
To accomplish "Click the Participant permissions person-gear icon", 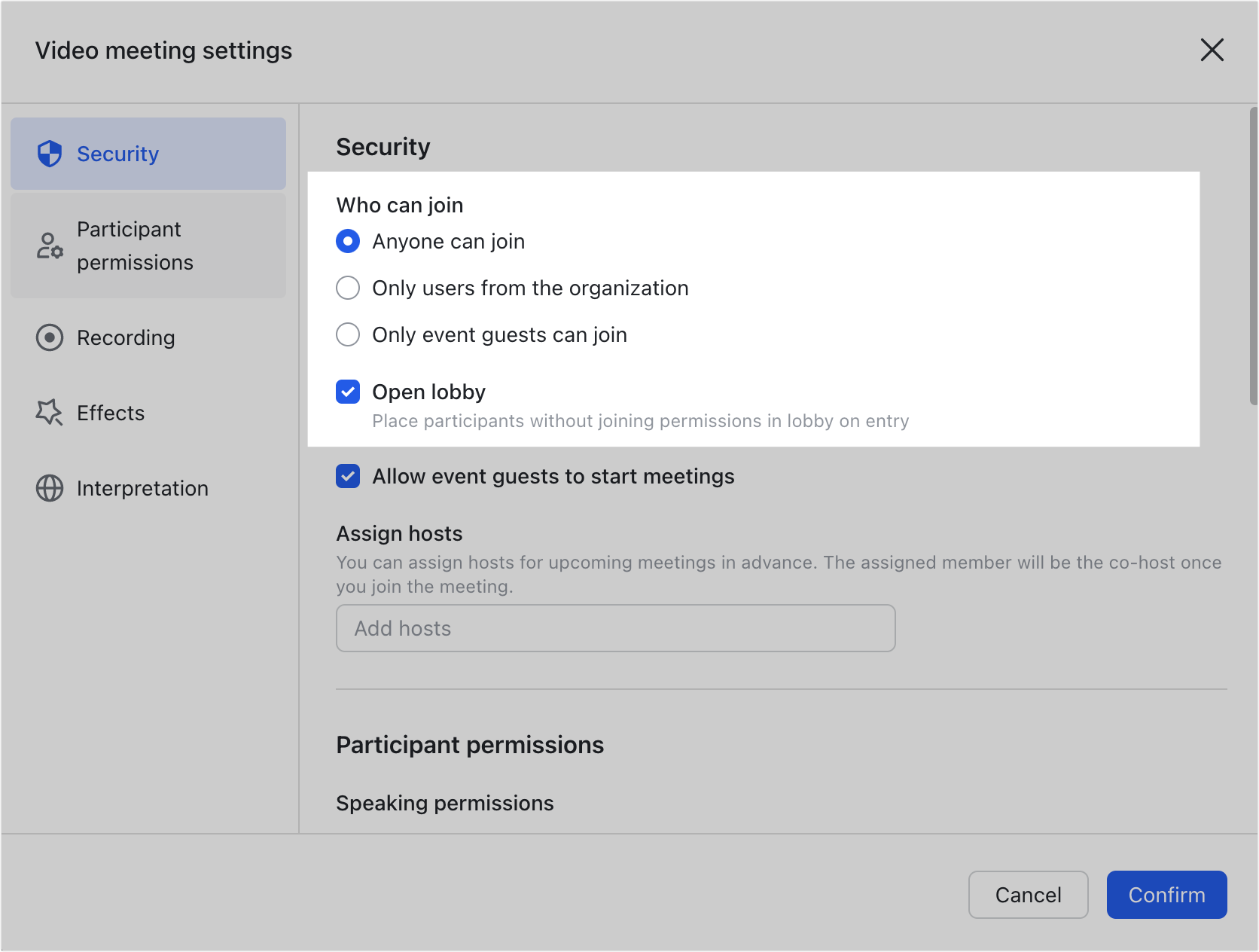I will pyautogui.click(x=50, y=246).
